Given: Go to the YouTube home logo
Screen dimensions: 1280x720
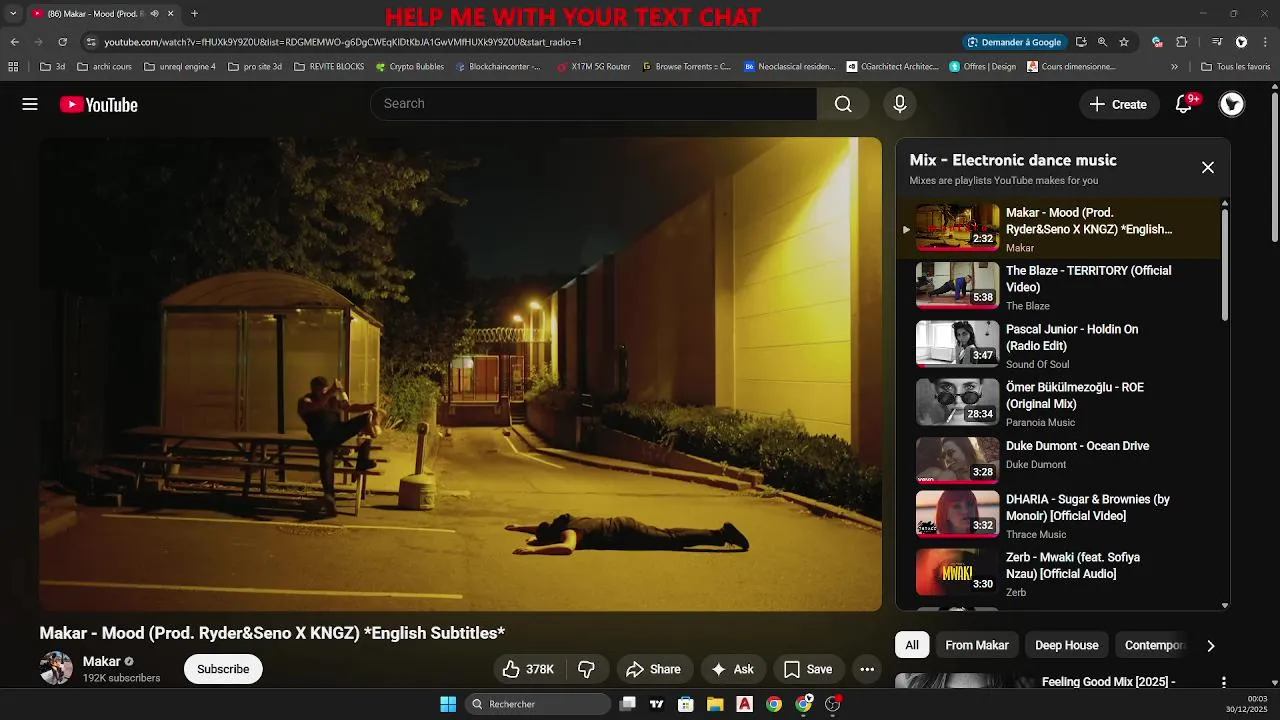Looking at the screenshot, I should tap(99, 104).
